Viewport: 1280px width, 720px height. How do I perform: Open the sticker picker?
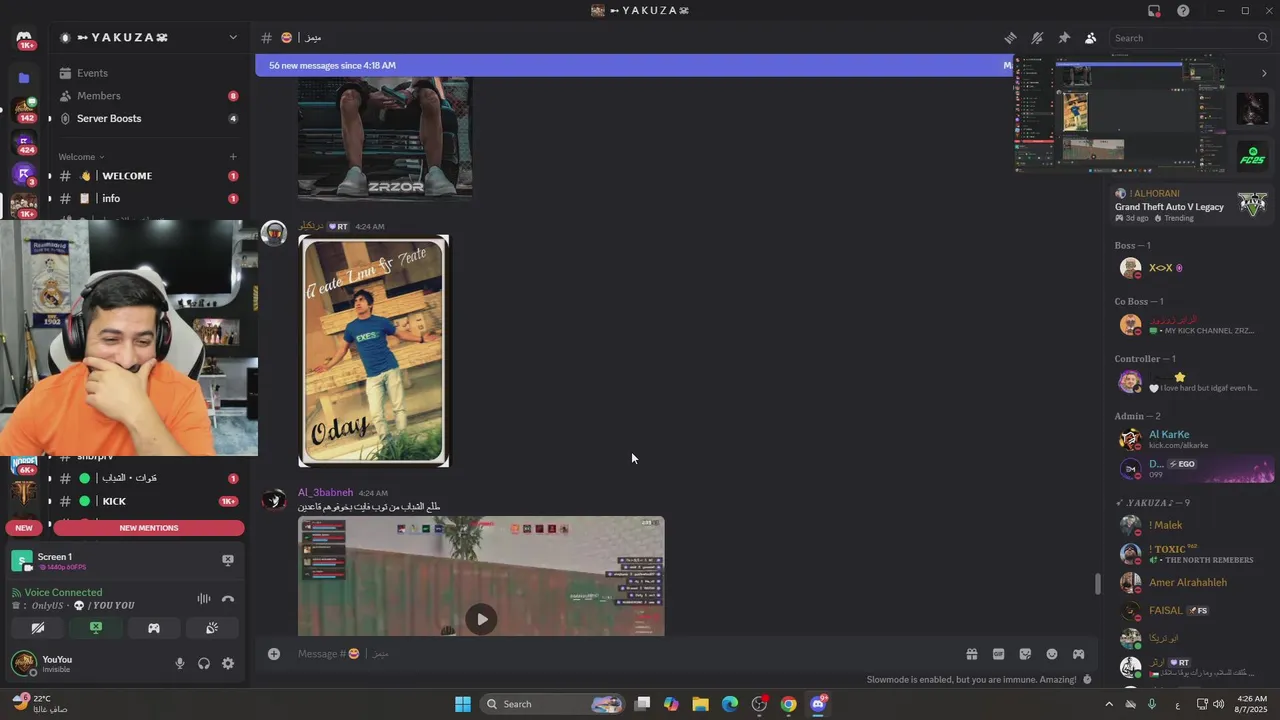[1025, 654]
